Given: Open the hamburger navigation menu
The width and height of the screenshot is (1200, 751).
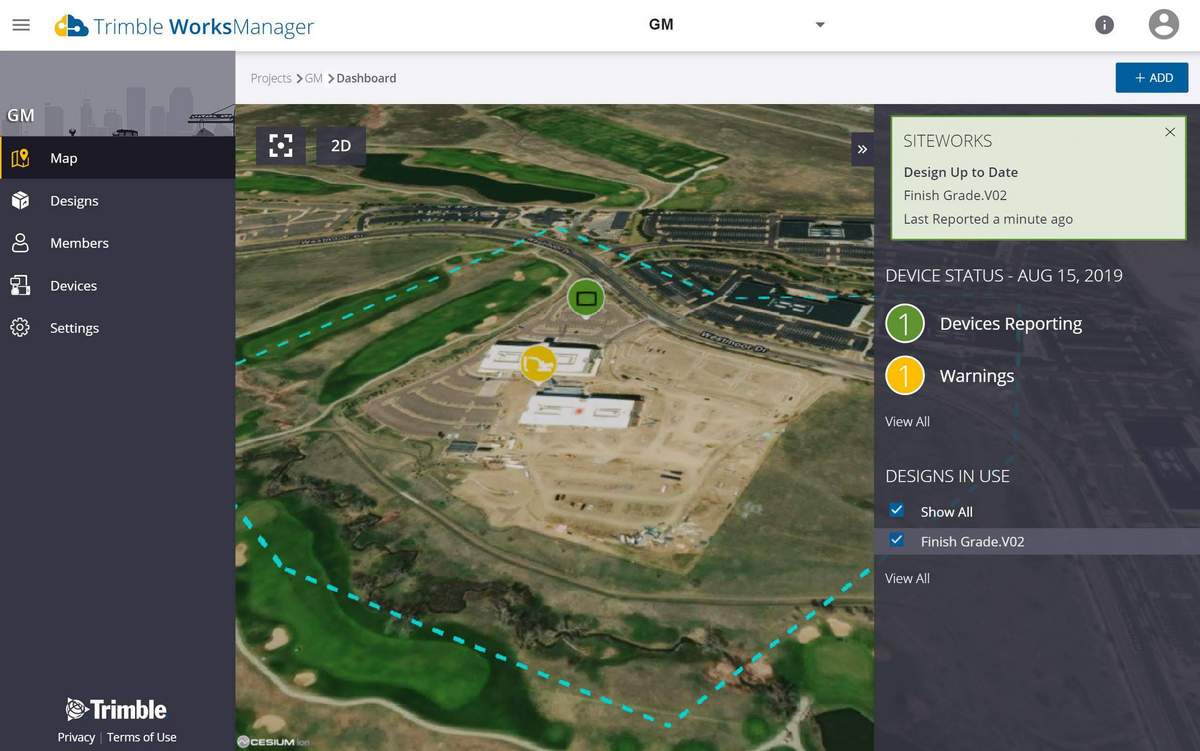Looking at the screenshot, I should (21, 25).
